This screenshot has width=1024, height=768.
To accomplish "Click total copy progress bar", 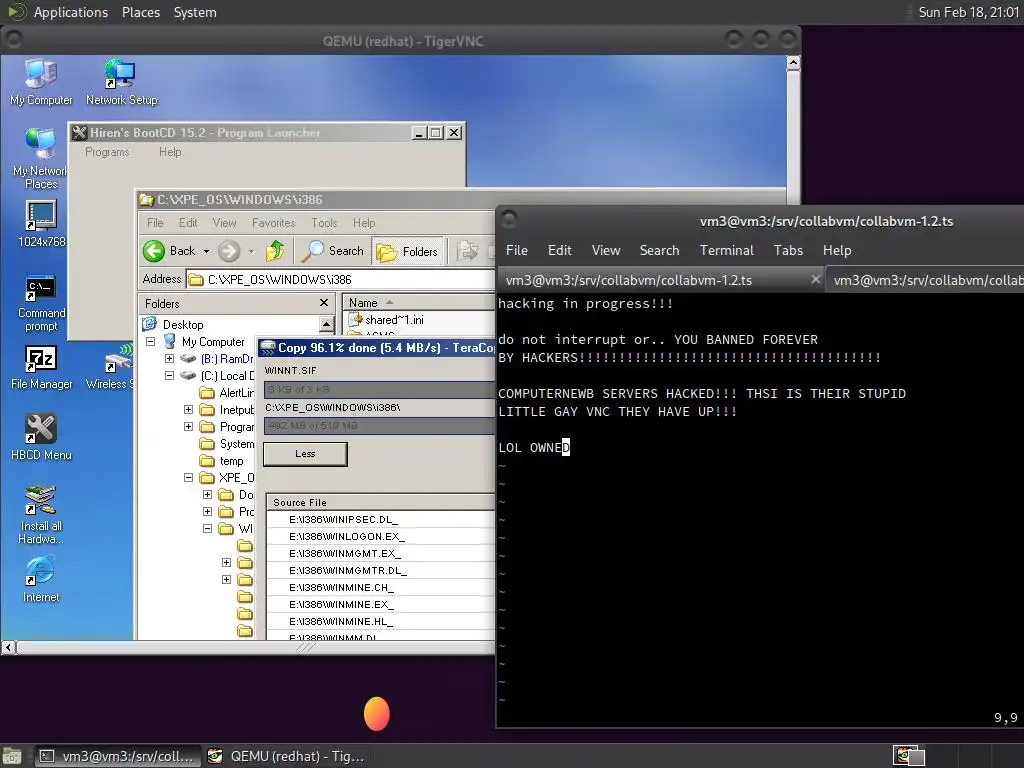I will click(379, 426).
